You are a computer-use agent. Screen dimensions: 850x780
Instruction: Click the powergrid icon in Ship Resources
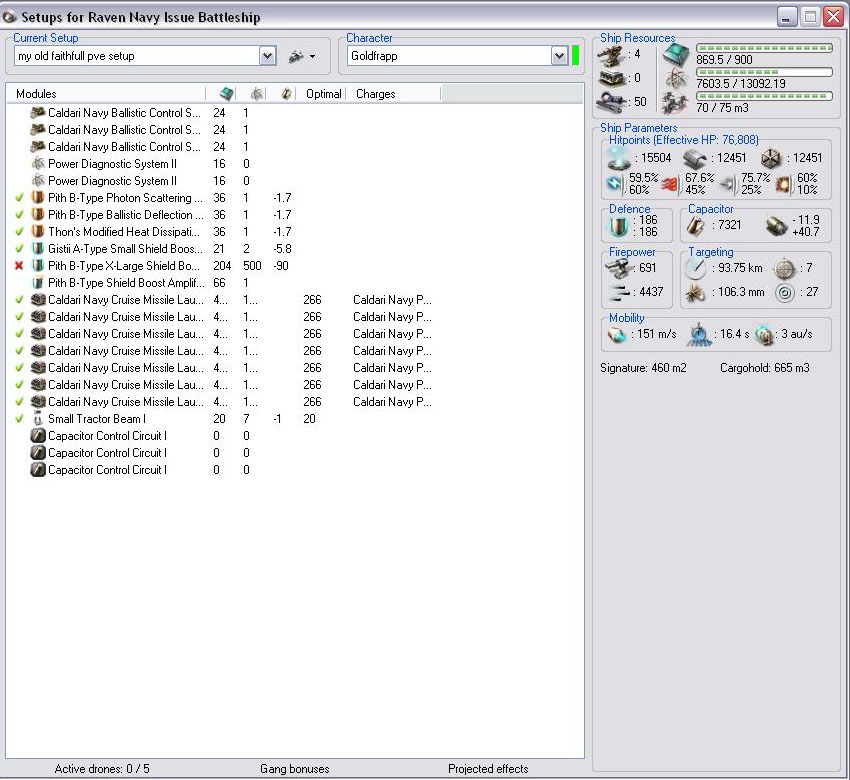[x=675, y=79]
